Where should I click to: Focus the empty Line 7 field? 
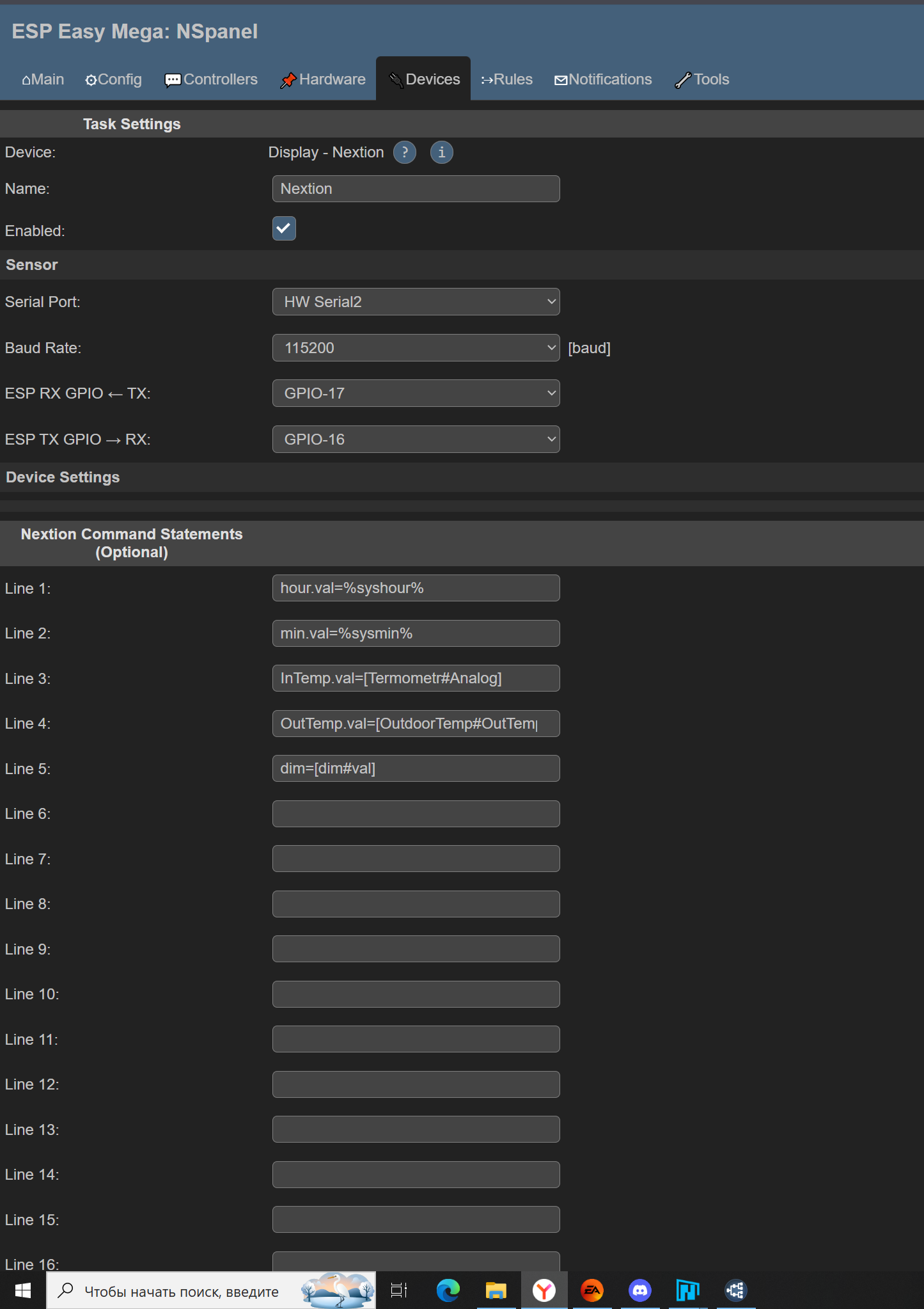click(x=416, y=859)
